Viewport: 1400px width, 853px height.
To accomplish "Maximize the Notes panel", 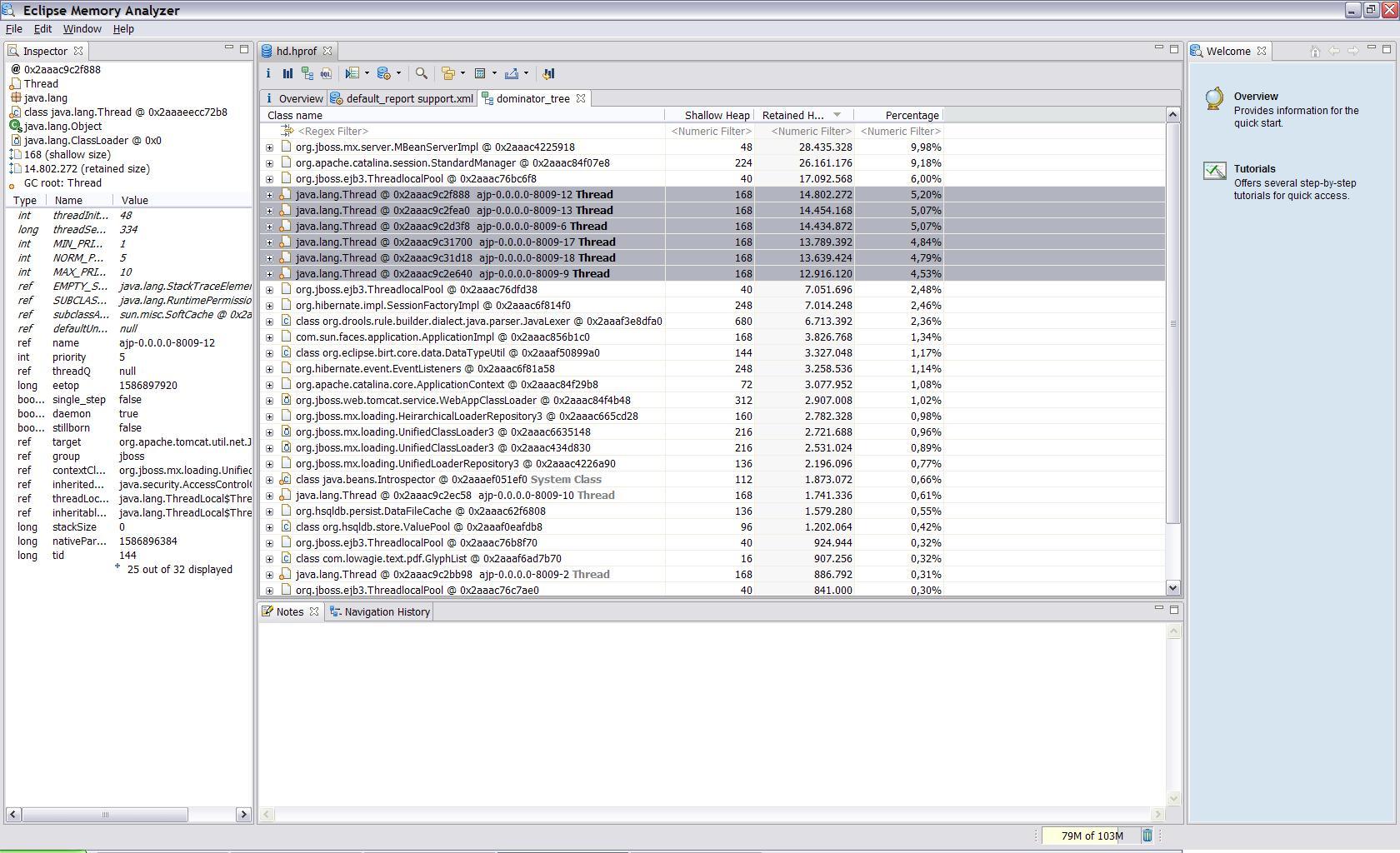I will coord(1174,610).
